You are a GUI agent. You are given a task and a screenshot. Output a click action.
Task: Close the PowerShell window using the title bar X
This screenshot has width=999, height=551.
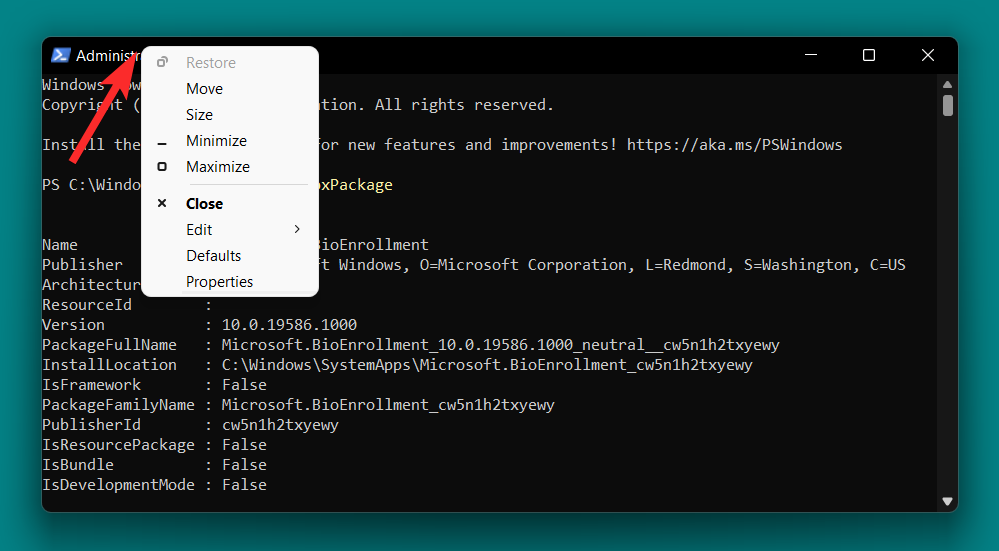[x=928, y=55]
